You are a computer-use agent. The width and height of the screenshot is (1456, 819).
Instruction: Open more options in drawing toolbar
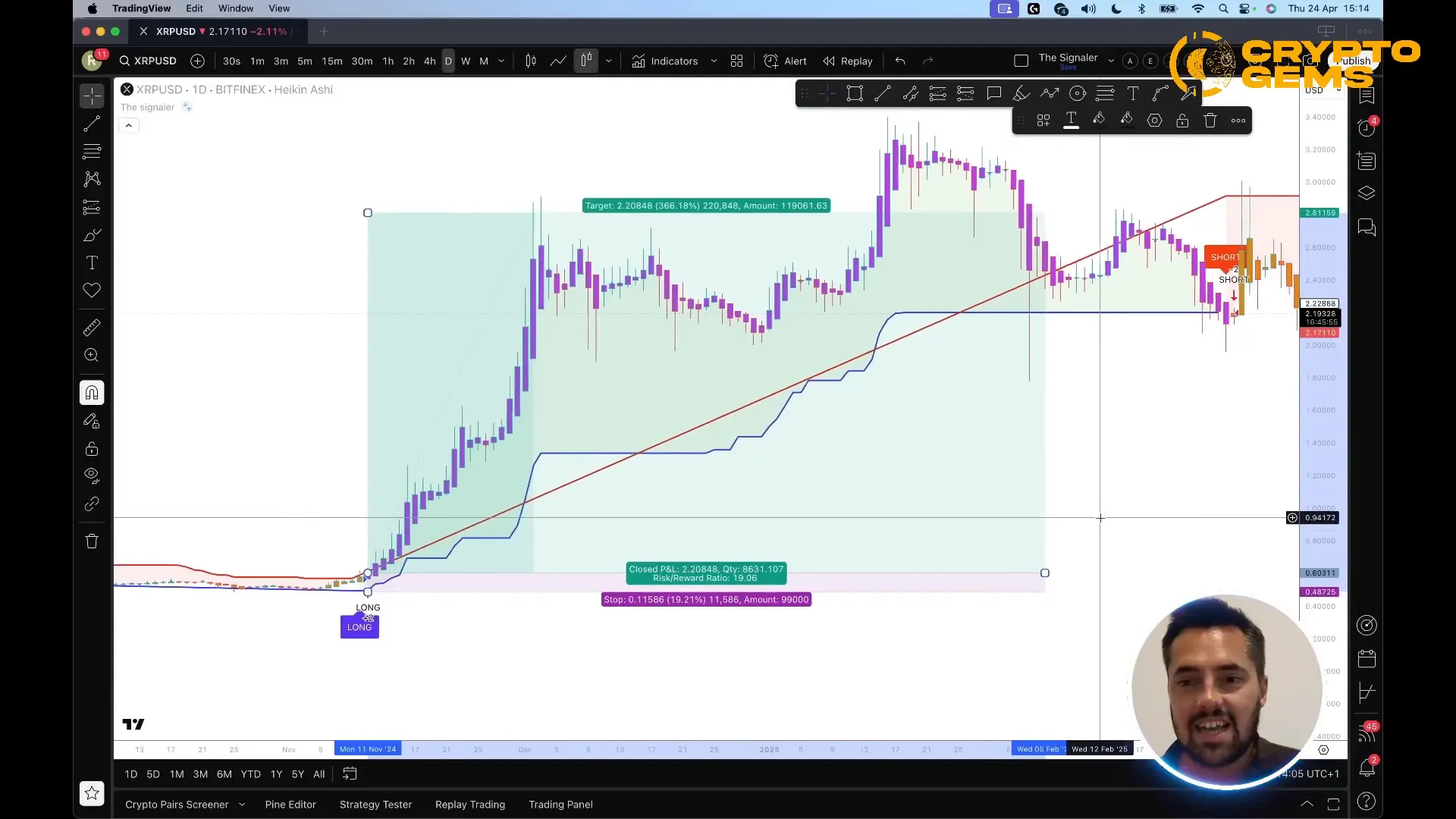point(1238,121)
